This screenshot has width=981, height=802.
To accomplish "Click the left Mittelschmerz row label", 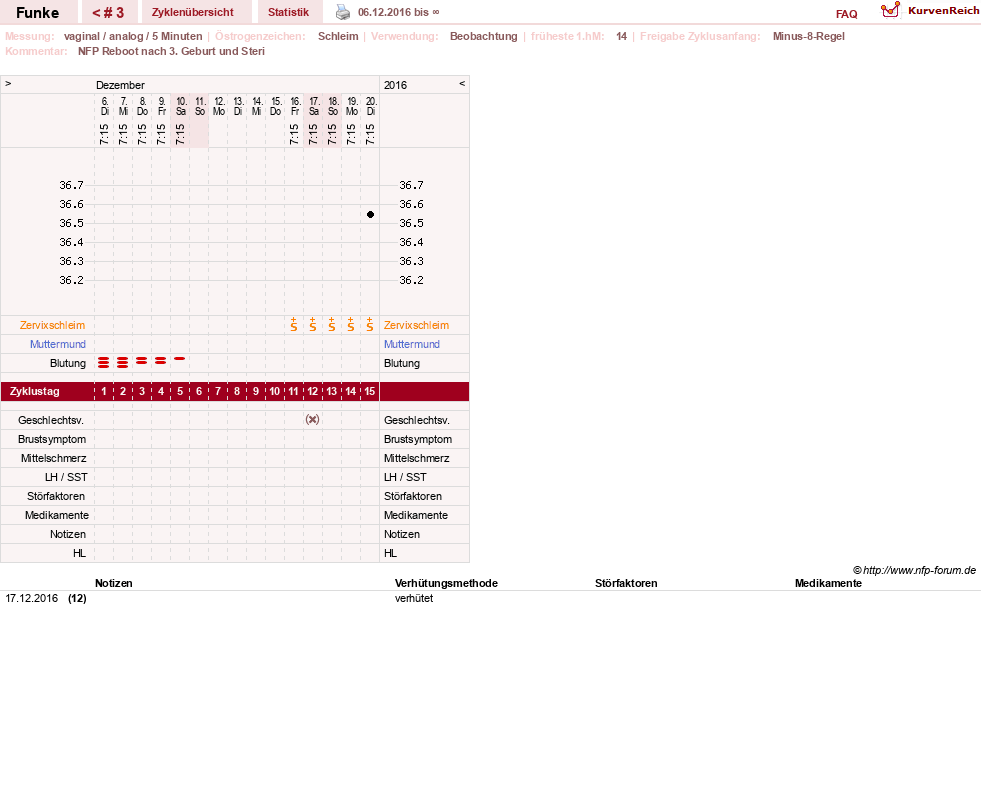I will (x=53, y=458).
